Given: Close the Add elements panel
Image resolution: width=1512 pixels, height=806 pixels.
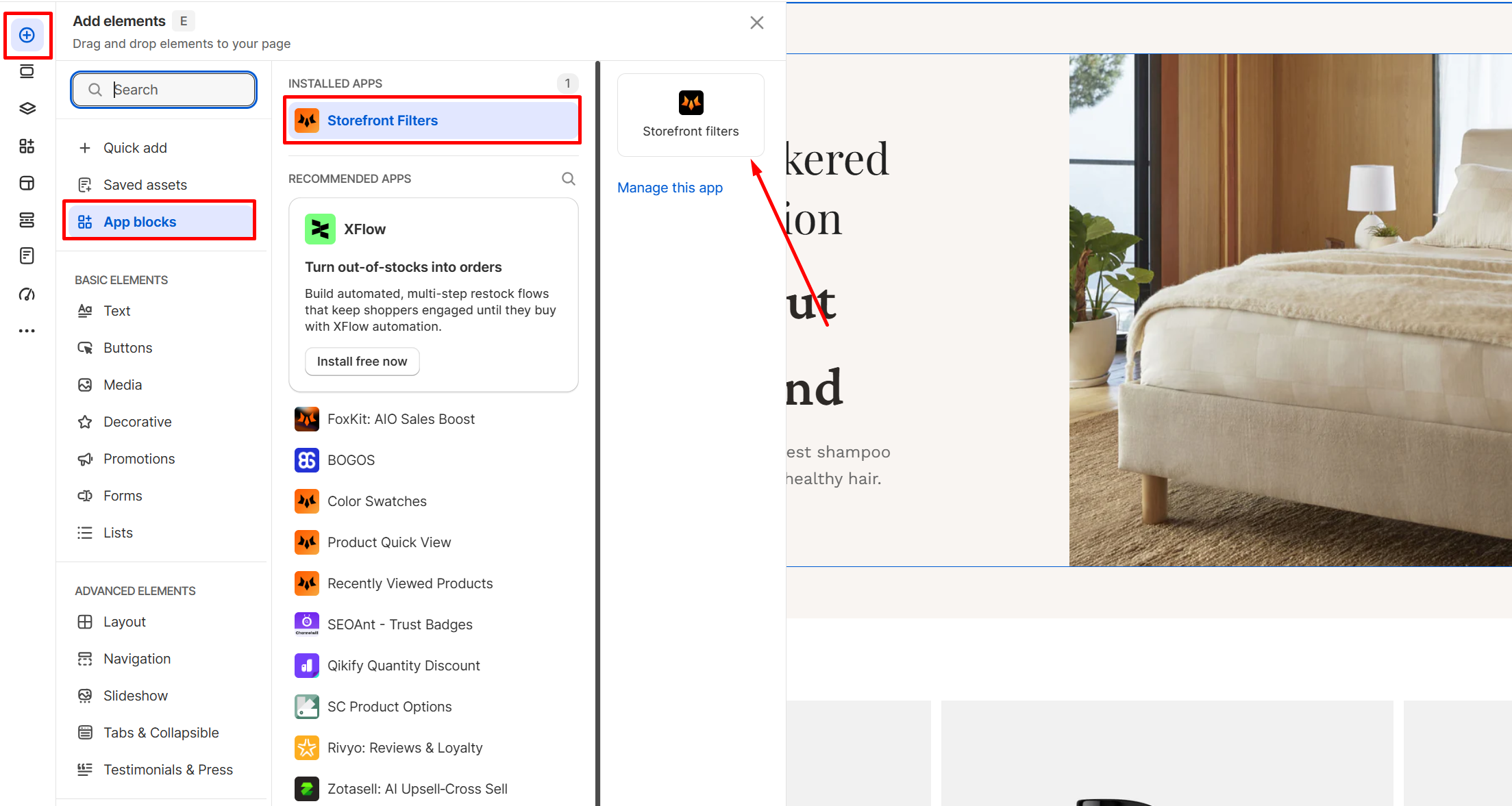Looking at the screenshot, I should pyautogui.click(x=757, y=23).
